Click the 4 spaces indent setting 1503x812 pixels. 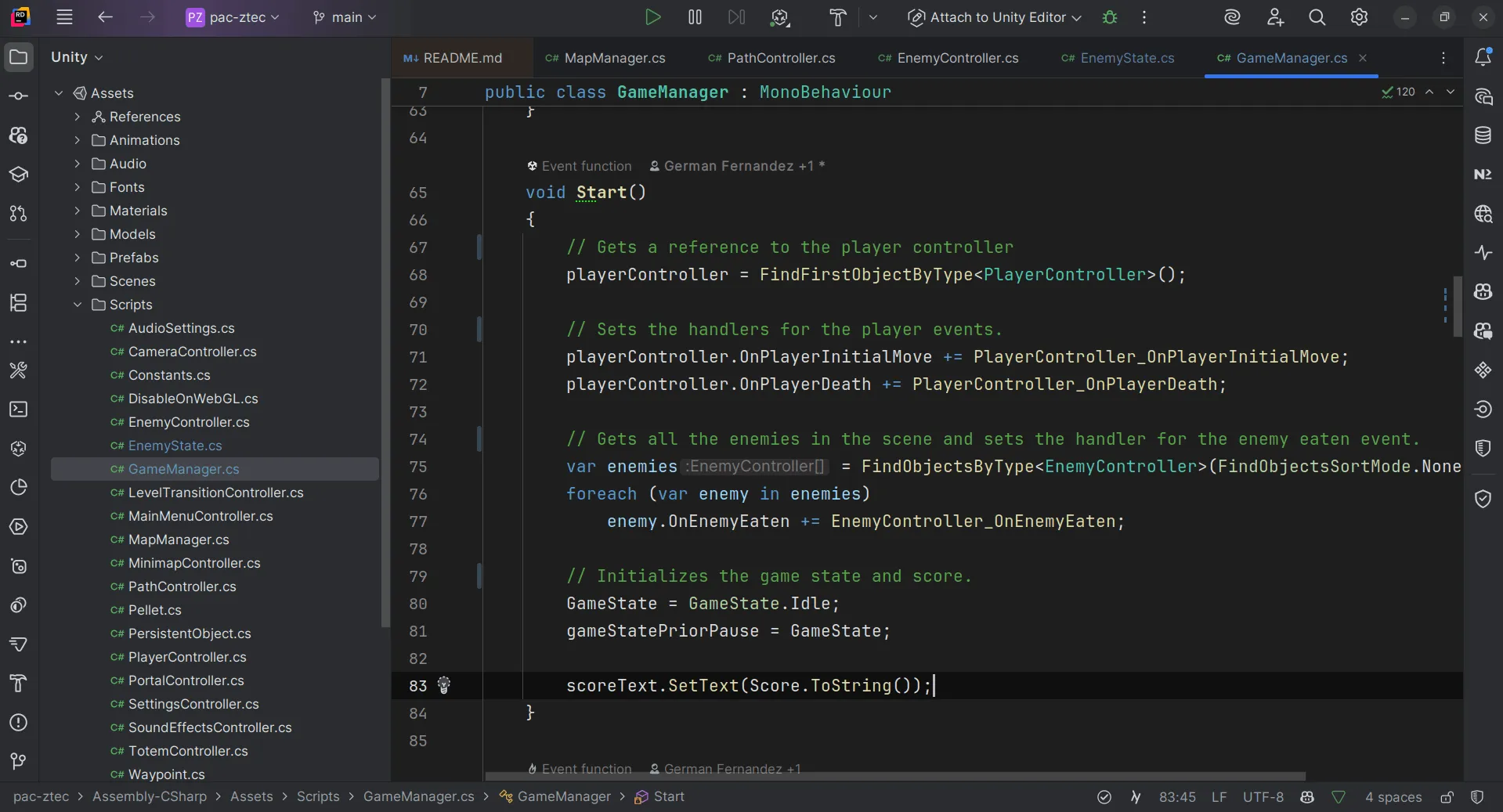[1393, 797]
